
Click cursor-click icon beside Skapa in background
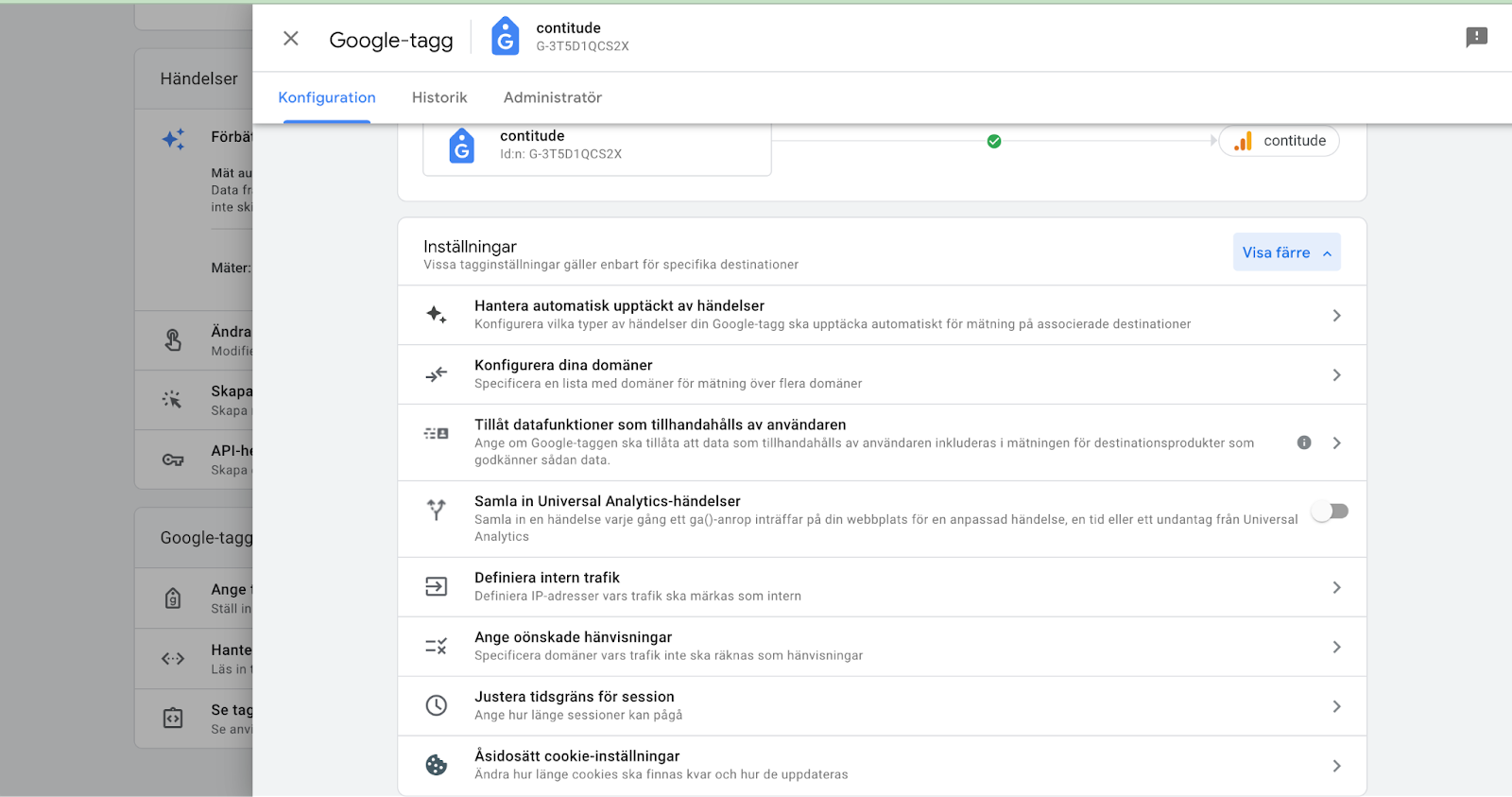coord(172,400)
